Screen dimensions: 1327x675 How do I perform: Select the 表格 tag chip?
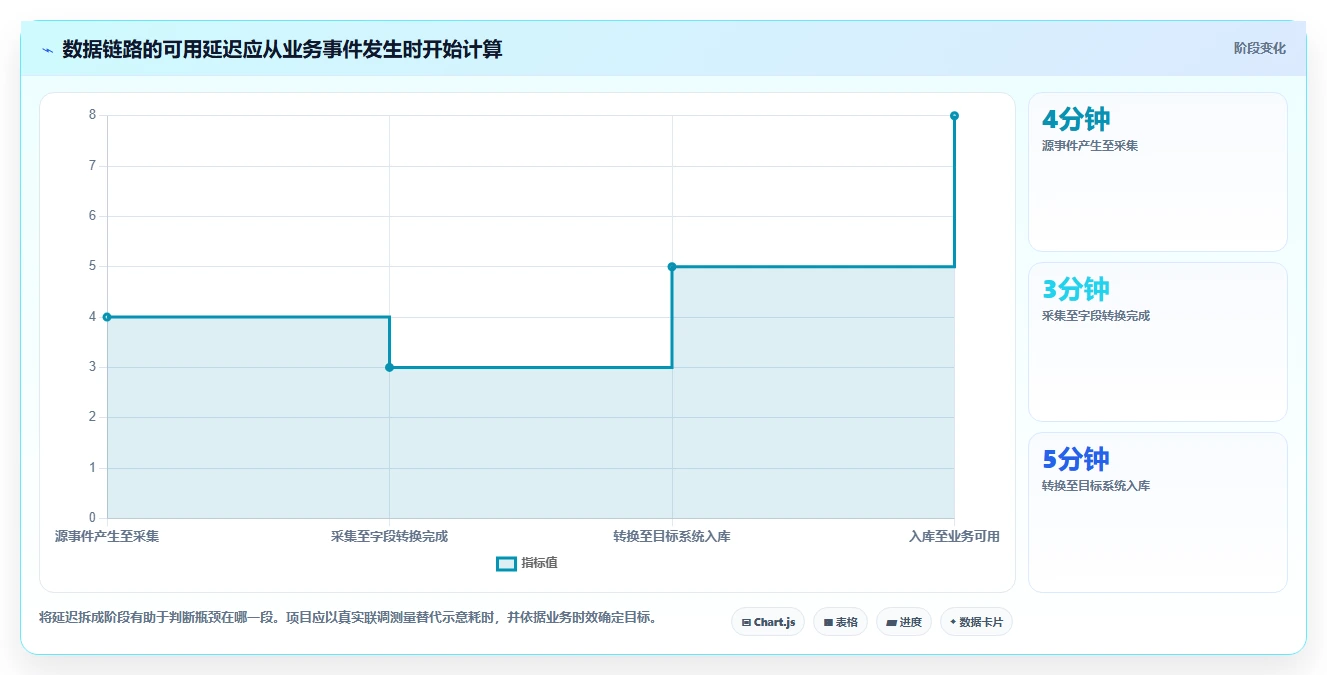pos(841,622)
